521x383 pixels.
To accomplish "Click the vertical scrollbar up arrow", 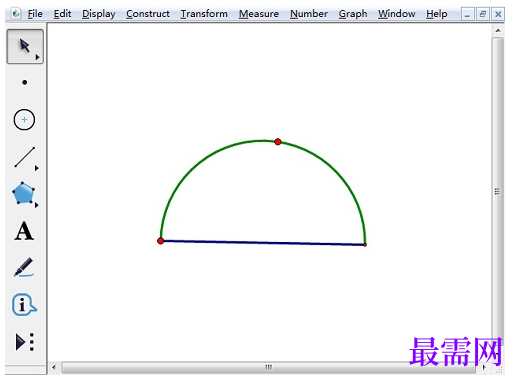I will click(498, 31).
